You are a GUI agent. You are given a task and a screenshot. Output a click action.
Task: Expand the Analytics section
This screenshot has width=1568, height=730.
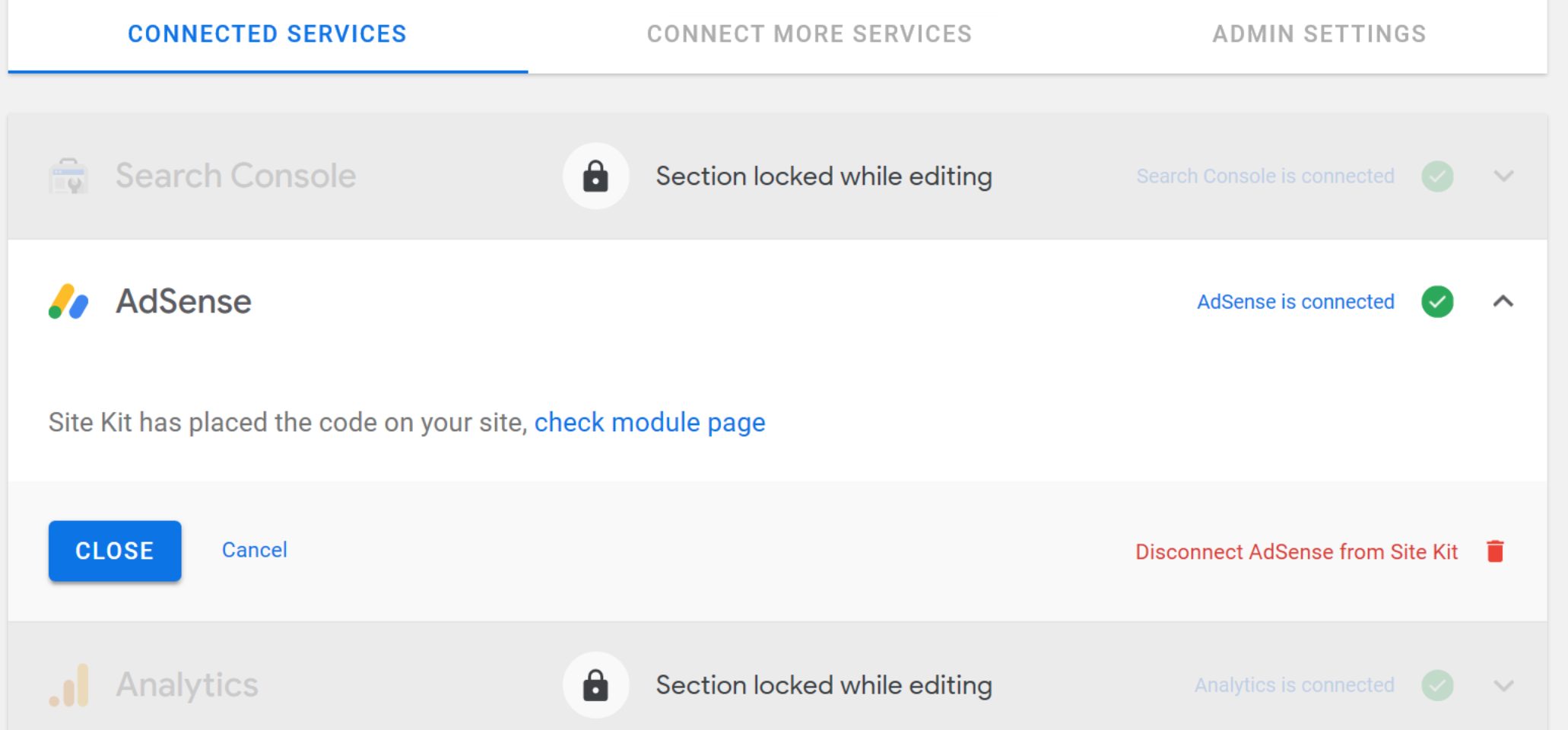pyautogui.click(x=1504, y=684)
